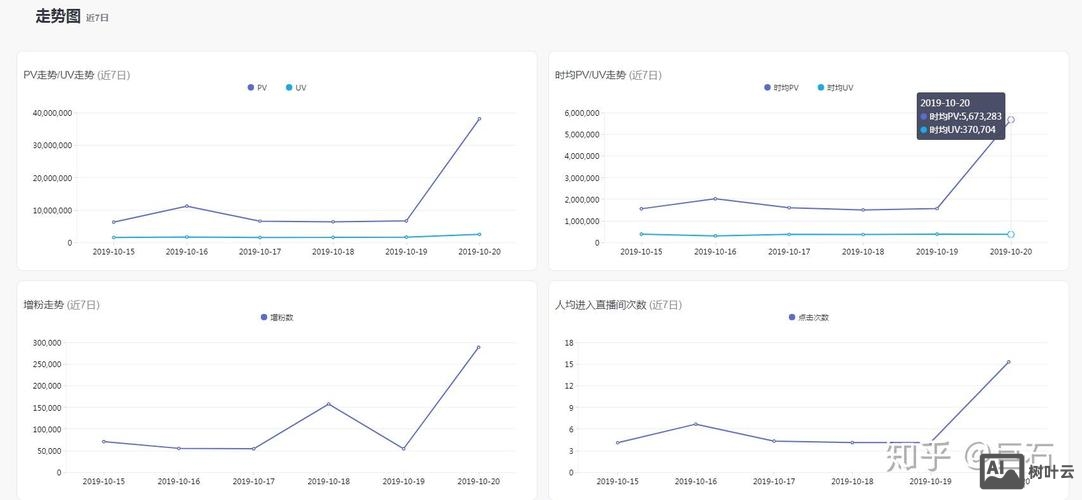
Task: Click the AI 树叶云 logo icon
Action: (x=1027, y=470)
